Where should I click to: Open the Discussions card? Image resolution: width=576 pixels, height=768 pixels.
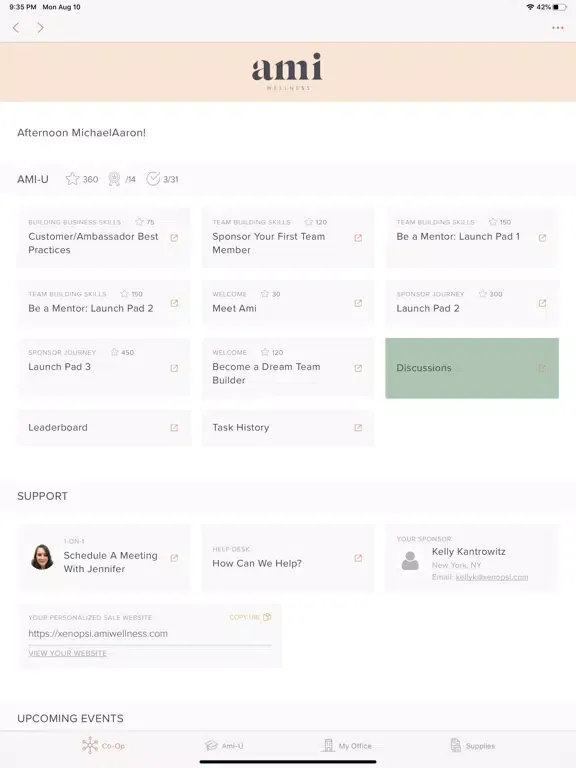[472, 368]
